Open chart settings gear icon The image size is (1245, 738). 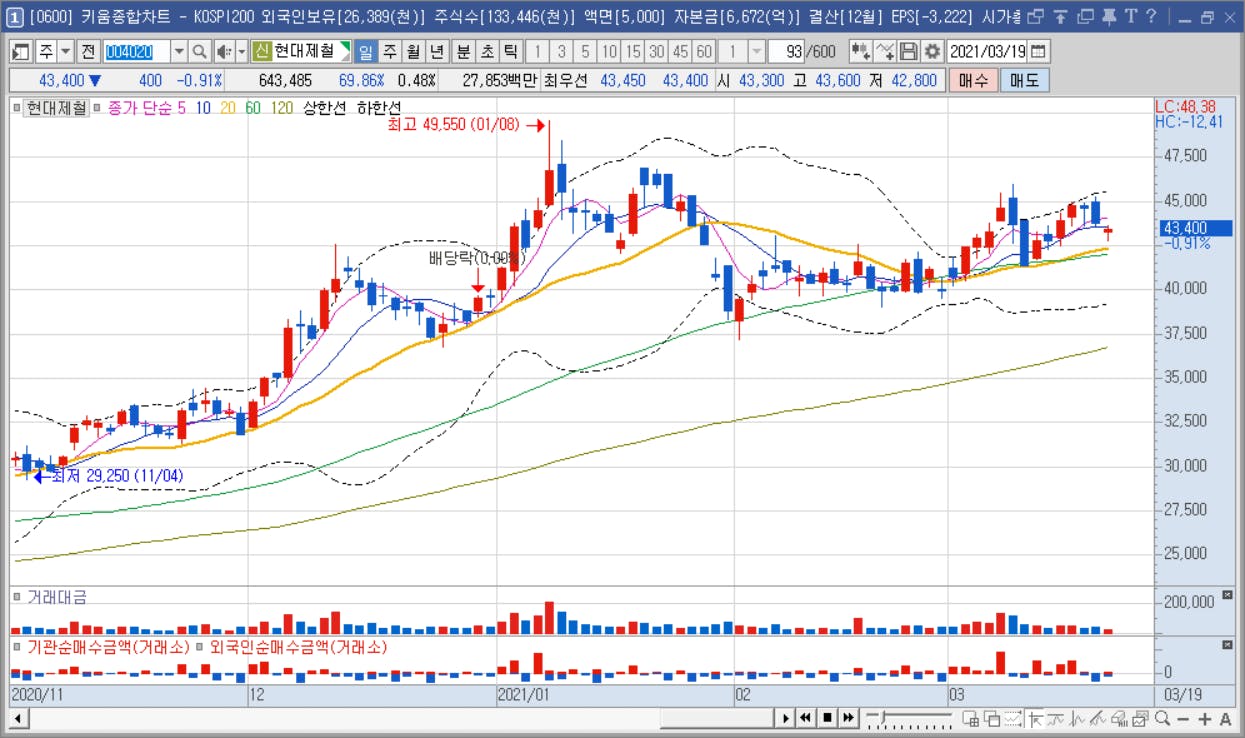pos(932,52)
